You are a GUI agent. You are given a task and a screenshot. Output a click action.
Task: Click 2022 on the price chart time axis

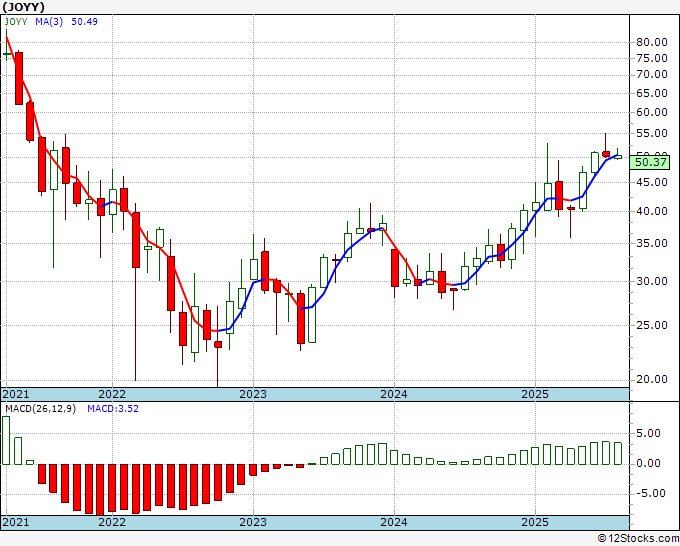point(112,394)
